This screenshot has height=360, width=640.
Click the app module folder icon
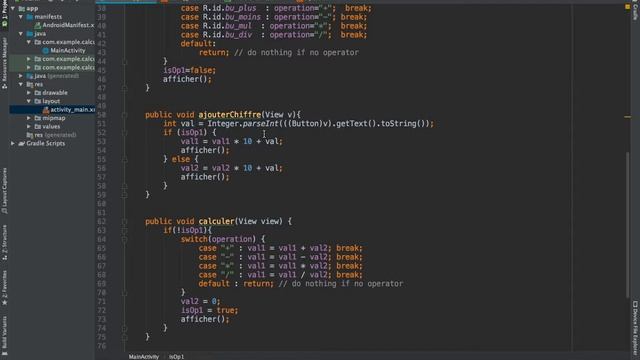[x=22, y=8]
